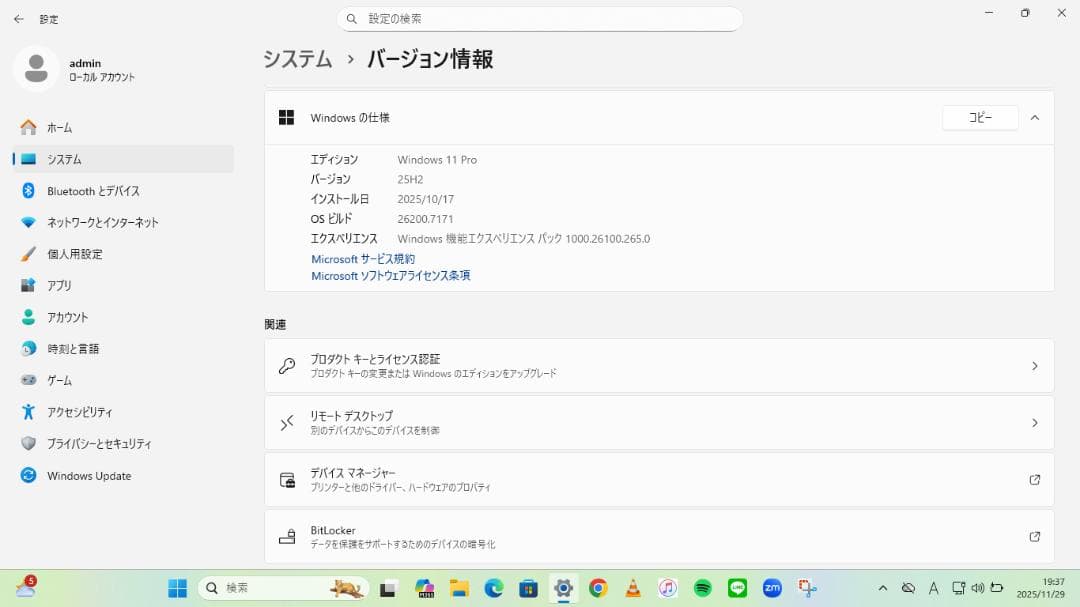Show hidden system tray icons
The height and width of the screenshot is (607, 1080).
[x=882, y=588]
